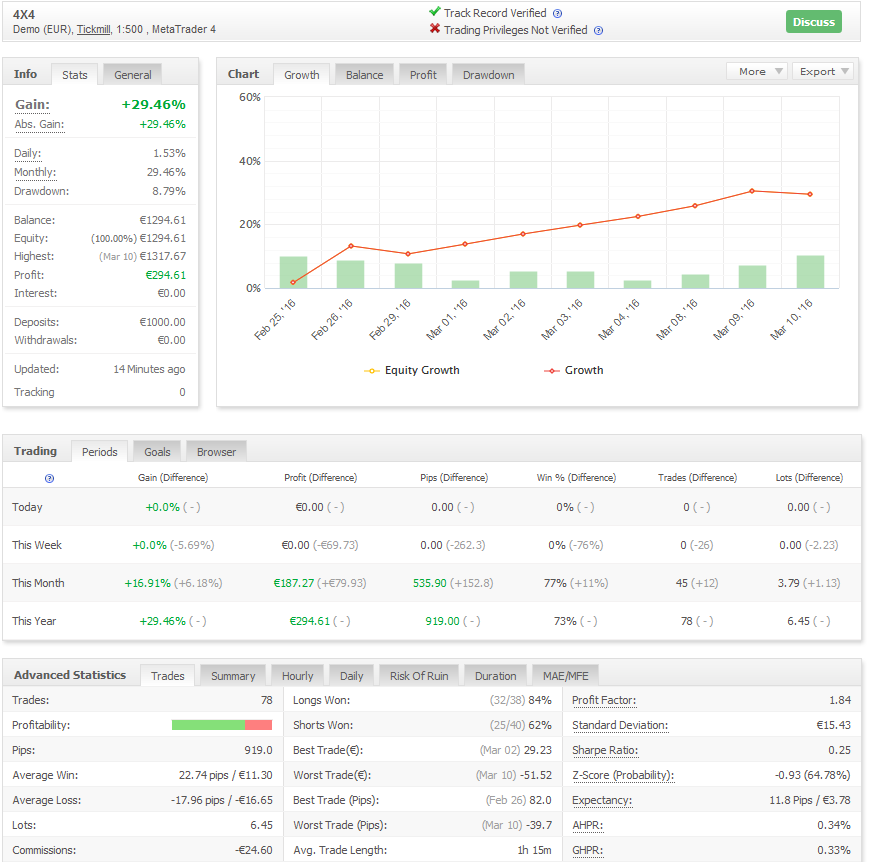Select the Growth chart tab
This screenshot has width=879, height=862.
(302, 75)
